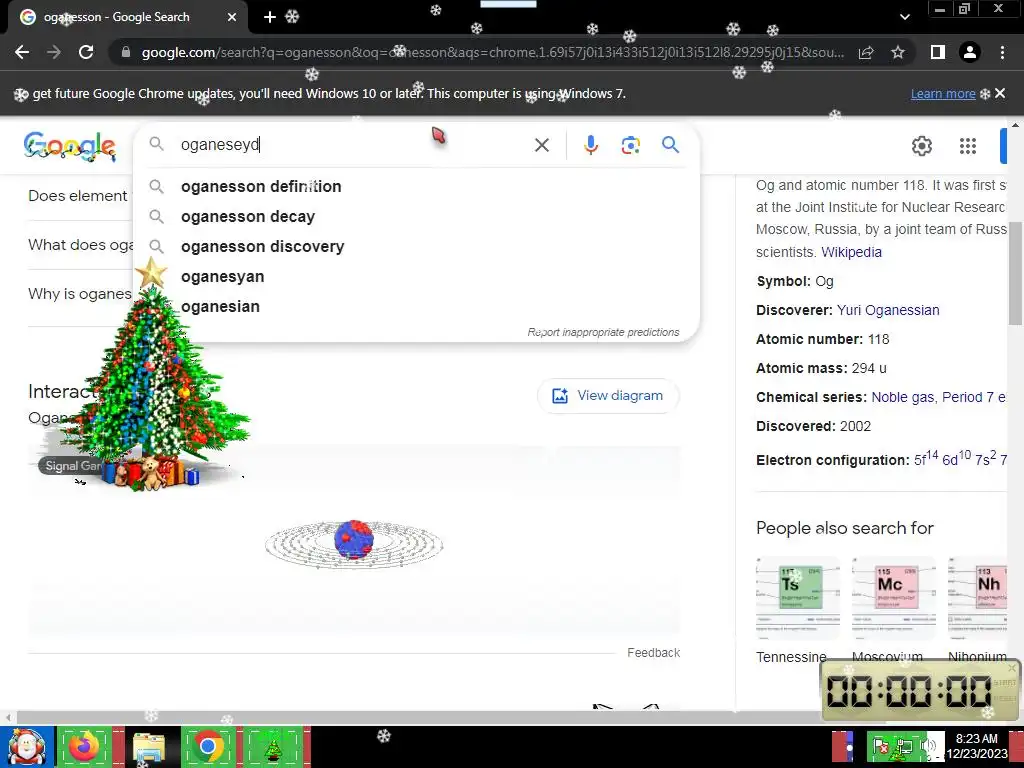Open the Chrome profile avatar
Viewport: 1024px width, 768px height.
[970, 52]
